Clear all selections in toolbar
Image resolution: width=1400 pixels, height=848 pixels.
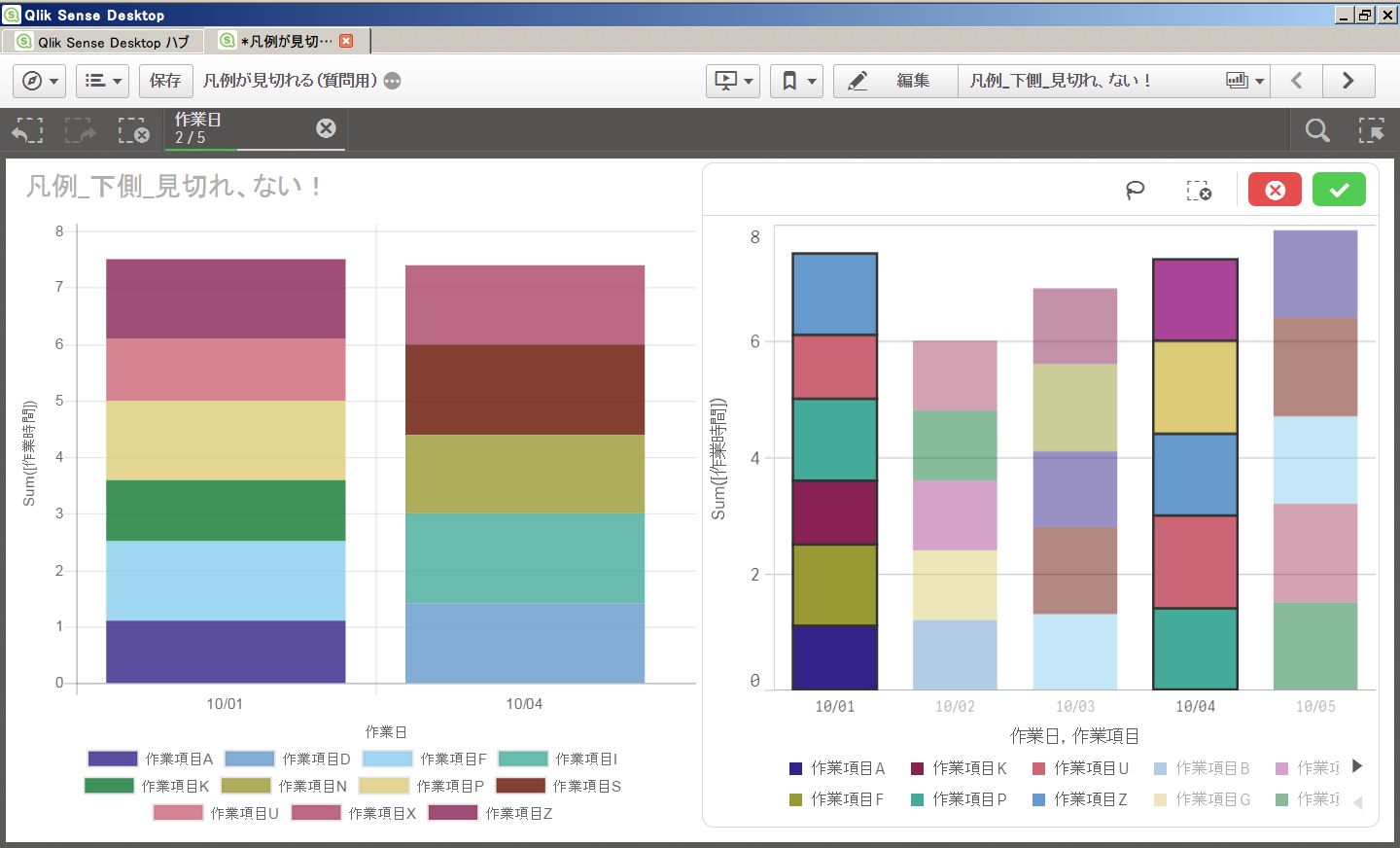pyautogui.click(x=133, y=130)
